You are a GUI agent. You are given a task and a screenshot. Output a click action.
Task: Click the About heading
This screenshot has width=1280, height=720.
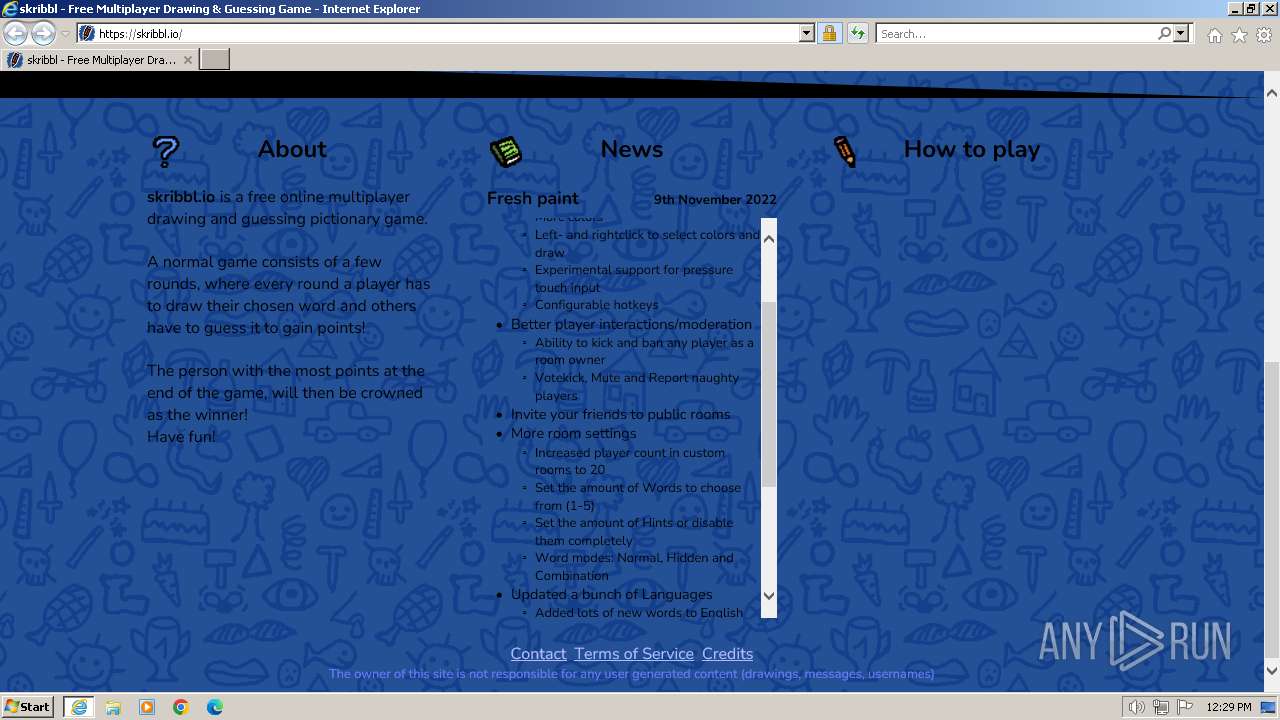coord(292,149)
